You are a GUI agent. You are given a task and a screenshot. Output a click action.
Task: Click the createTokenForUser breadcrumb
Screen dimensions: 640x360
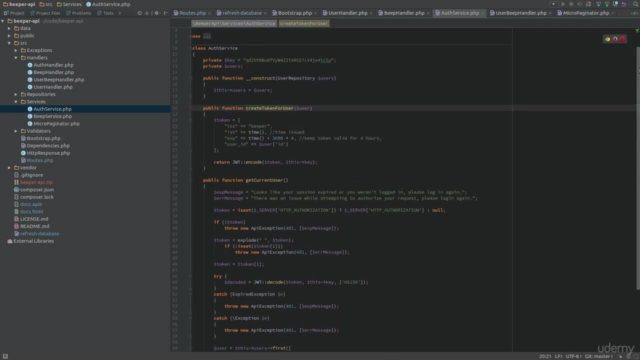(304, 24)
